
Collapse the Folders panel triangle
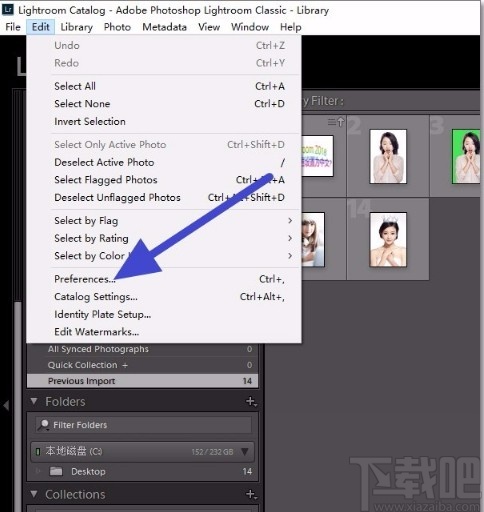point(34,401)
